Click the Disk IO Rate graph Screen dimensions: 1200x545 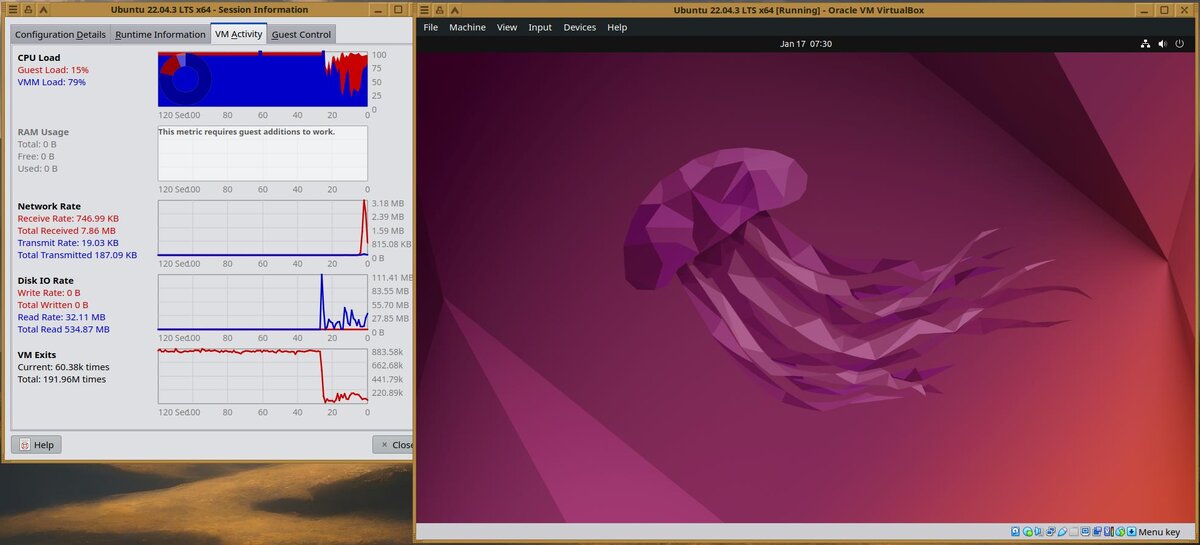263,302
